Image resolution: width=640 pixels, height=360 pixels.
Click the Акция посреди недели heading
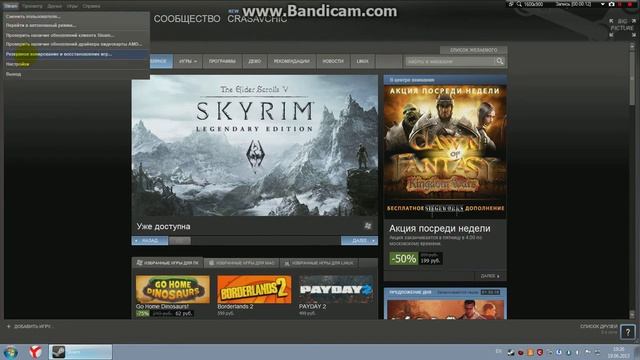pyautogui.click(x=440, y=229)
